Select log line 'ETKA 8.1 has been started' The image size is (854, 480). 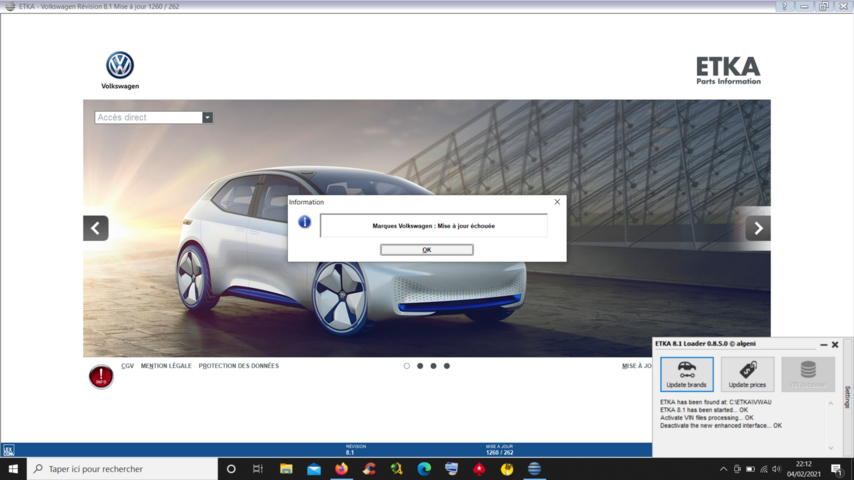tap(704, 410)
